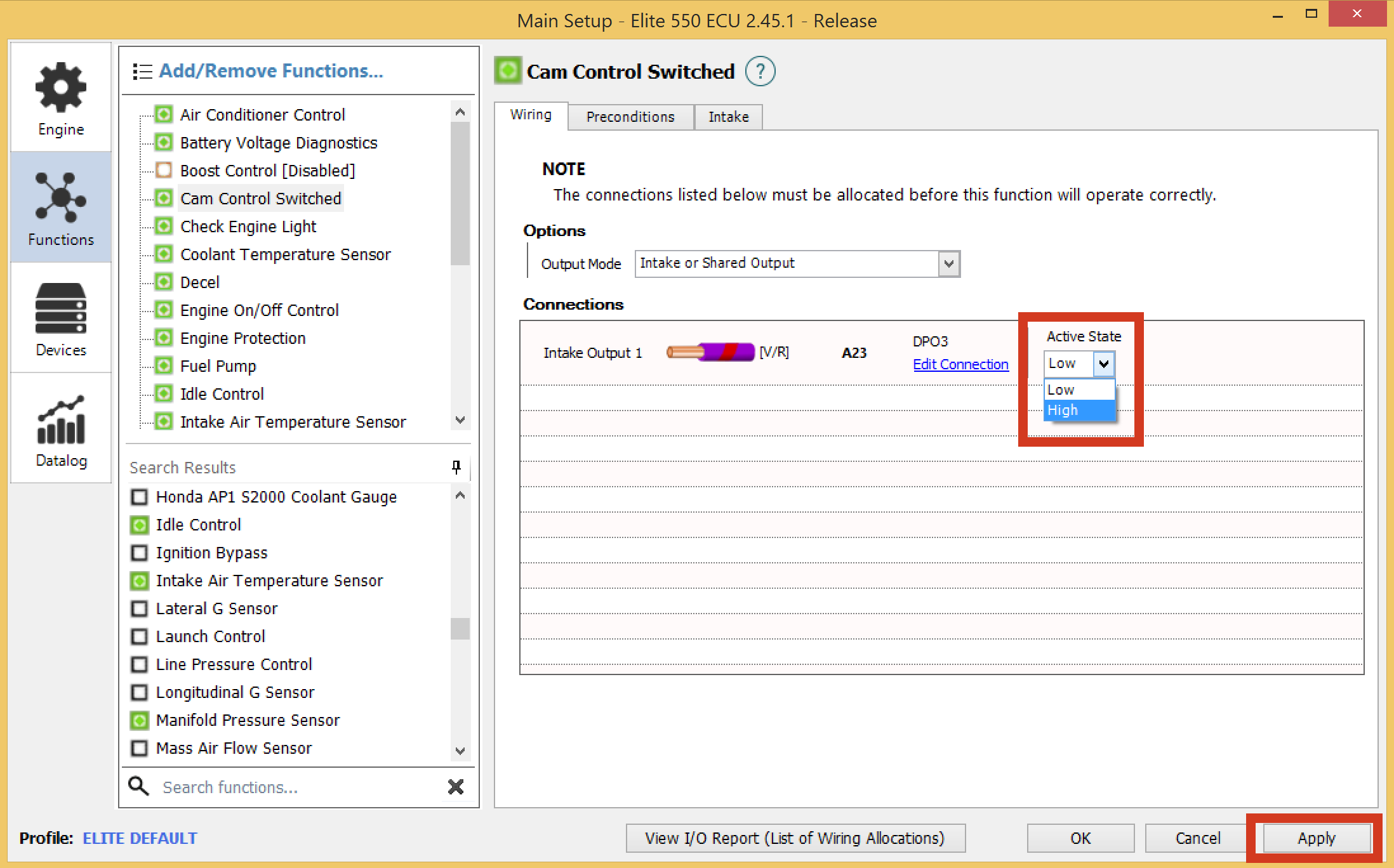The image size is (1394, 868).
Task: Expand the Output Mode dropdown
Action: pyautogui.click(x=948, y=264)
